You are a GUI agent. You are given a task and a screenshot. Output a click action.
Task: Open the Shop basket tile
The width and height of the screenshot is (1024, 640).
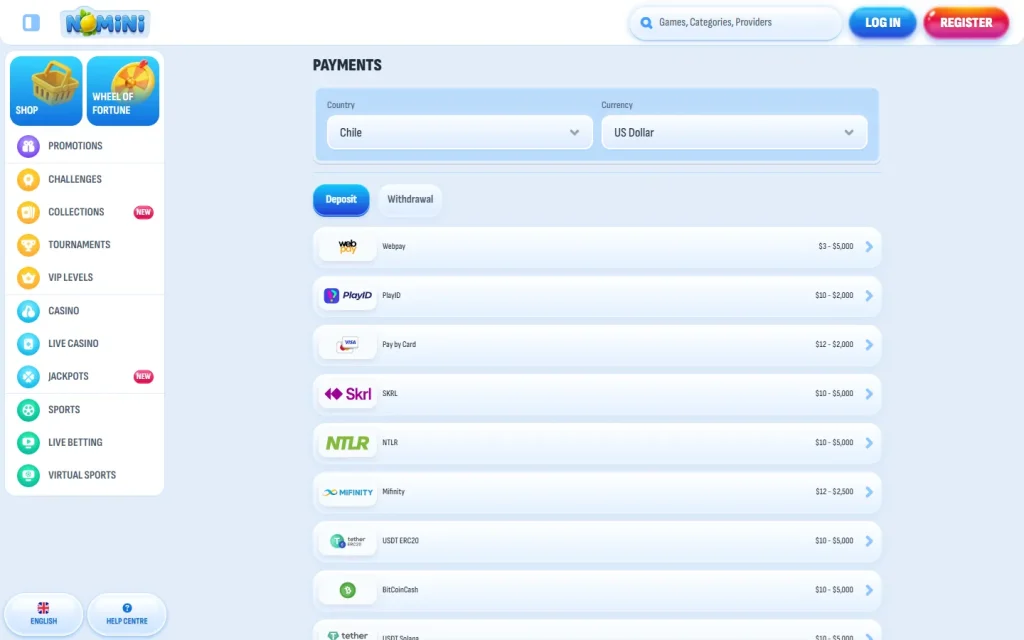click(46, 91)
